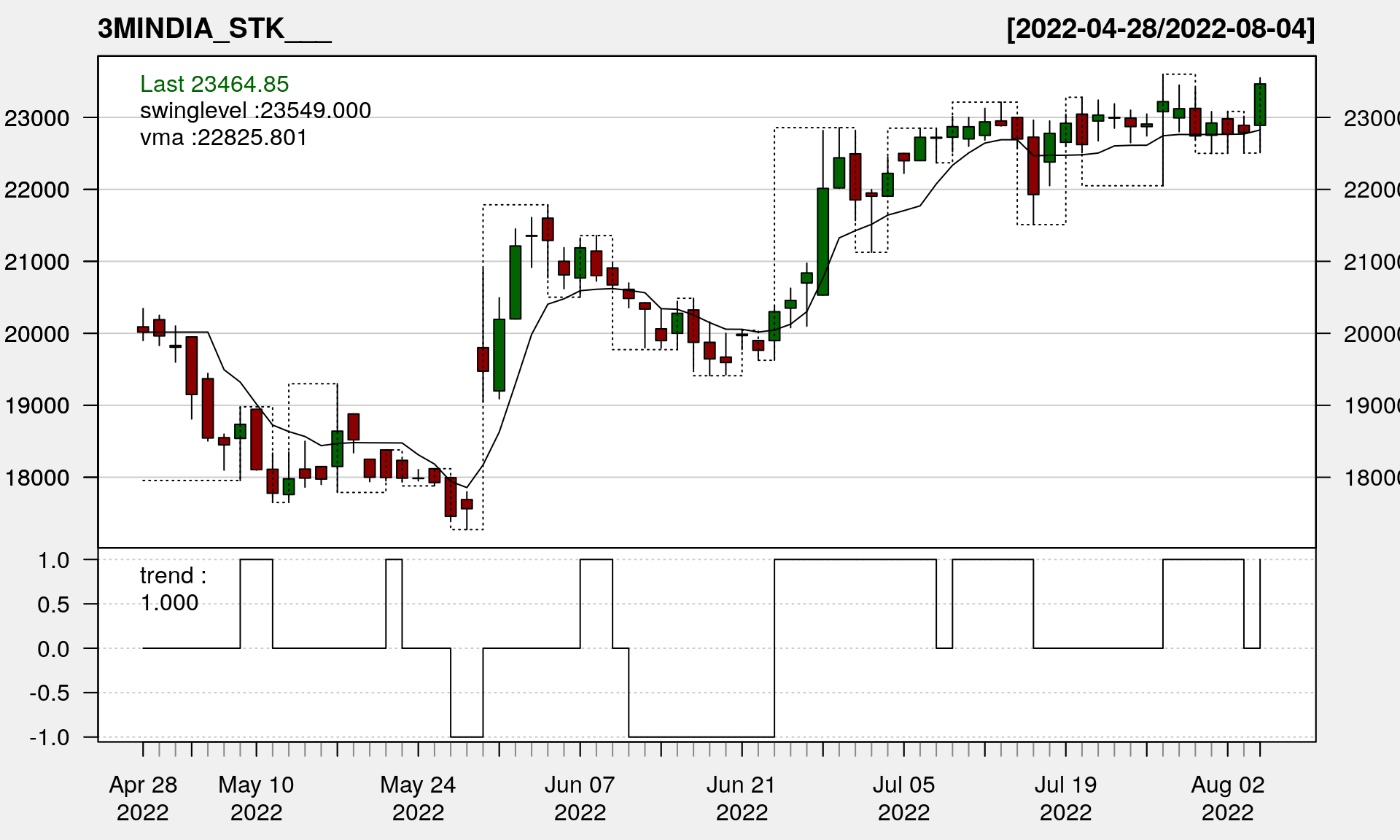Click the 0.5 trend axis label
The image size is (1400, 840).
click(53, 604)
